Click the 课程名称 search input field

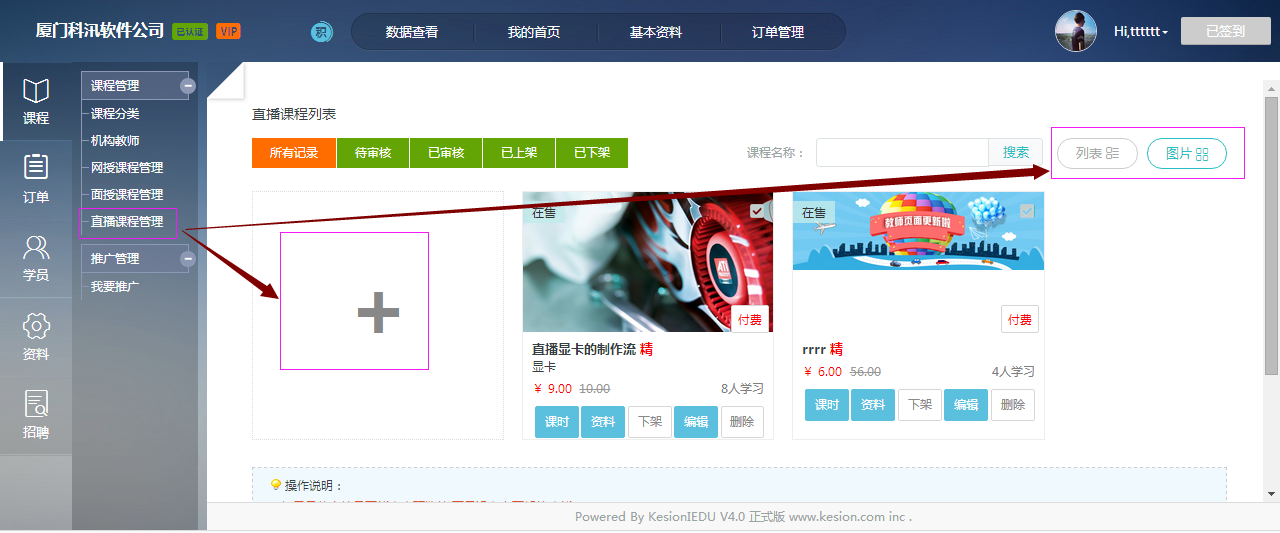click(902, 153)
